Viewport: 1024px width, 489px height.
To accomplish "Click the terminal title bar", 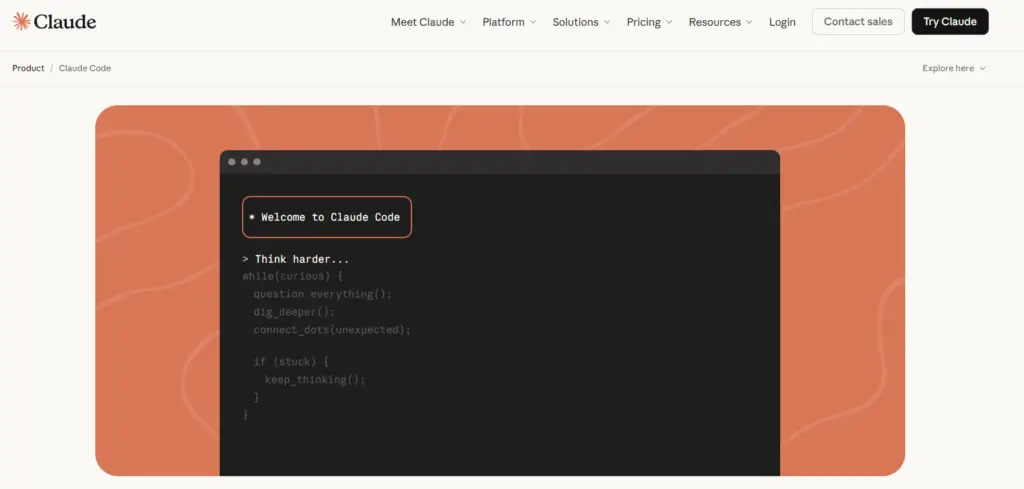I will [500, 162].
